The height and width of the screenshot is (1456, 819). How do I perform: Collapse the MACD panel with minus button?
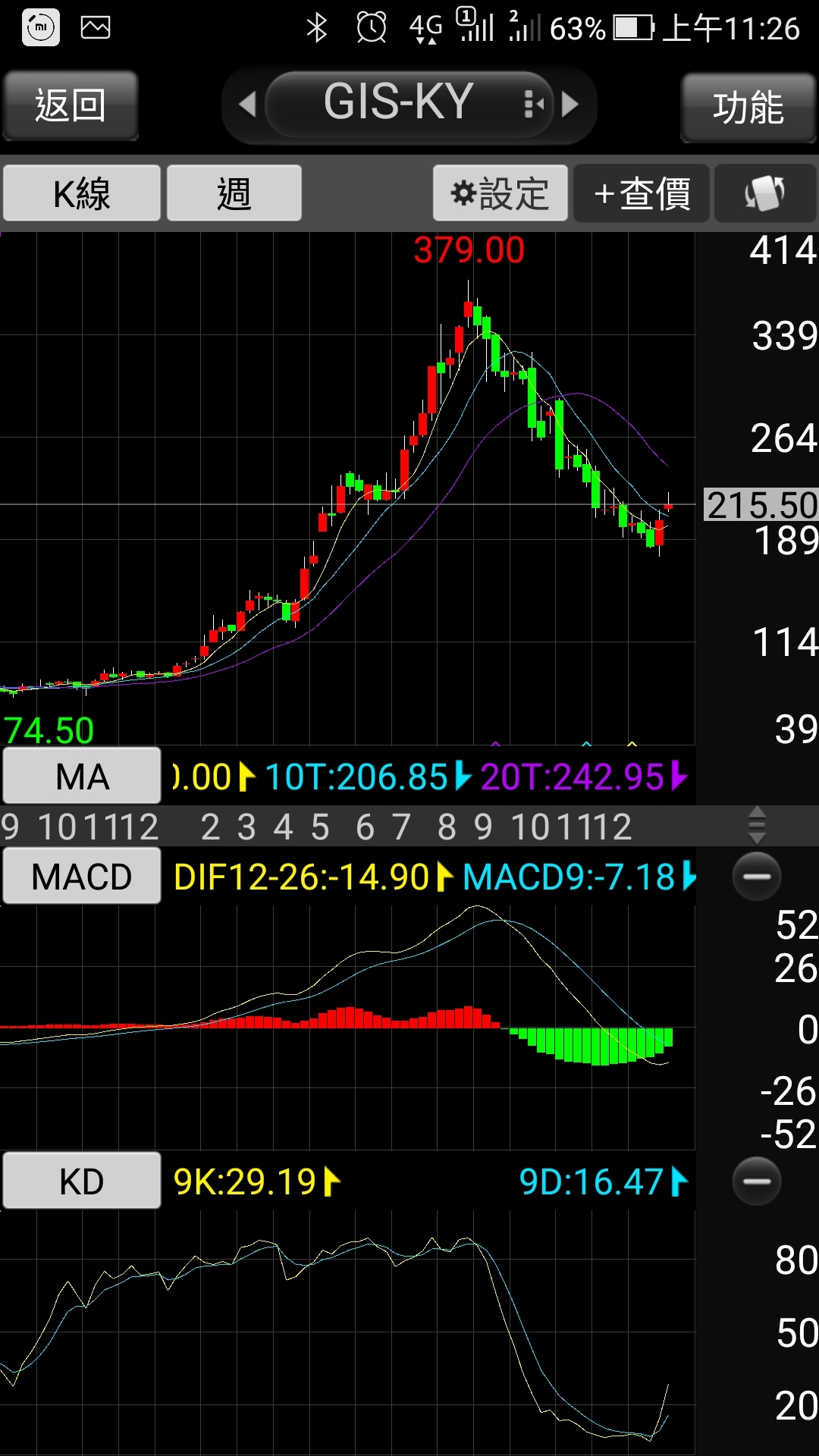point(757,876)
